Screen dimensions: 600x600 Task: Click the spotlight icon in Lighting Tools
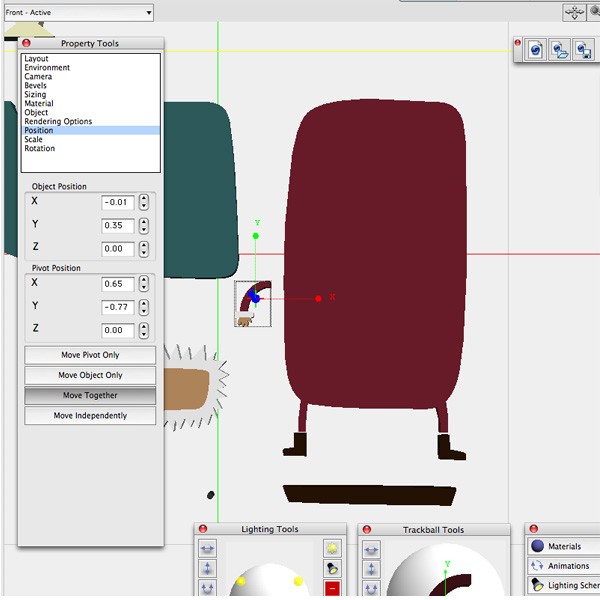point(330,568)
